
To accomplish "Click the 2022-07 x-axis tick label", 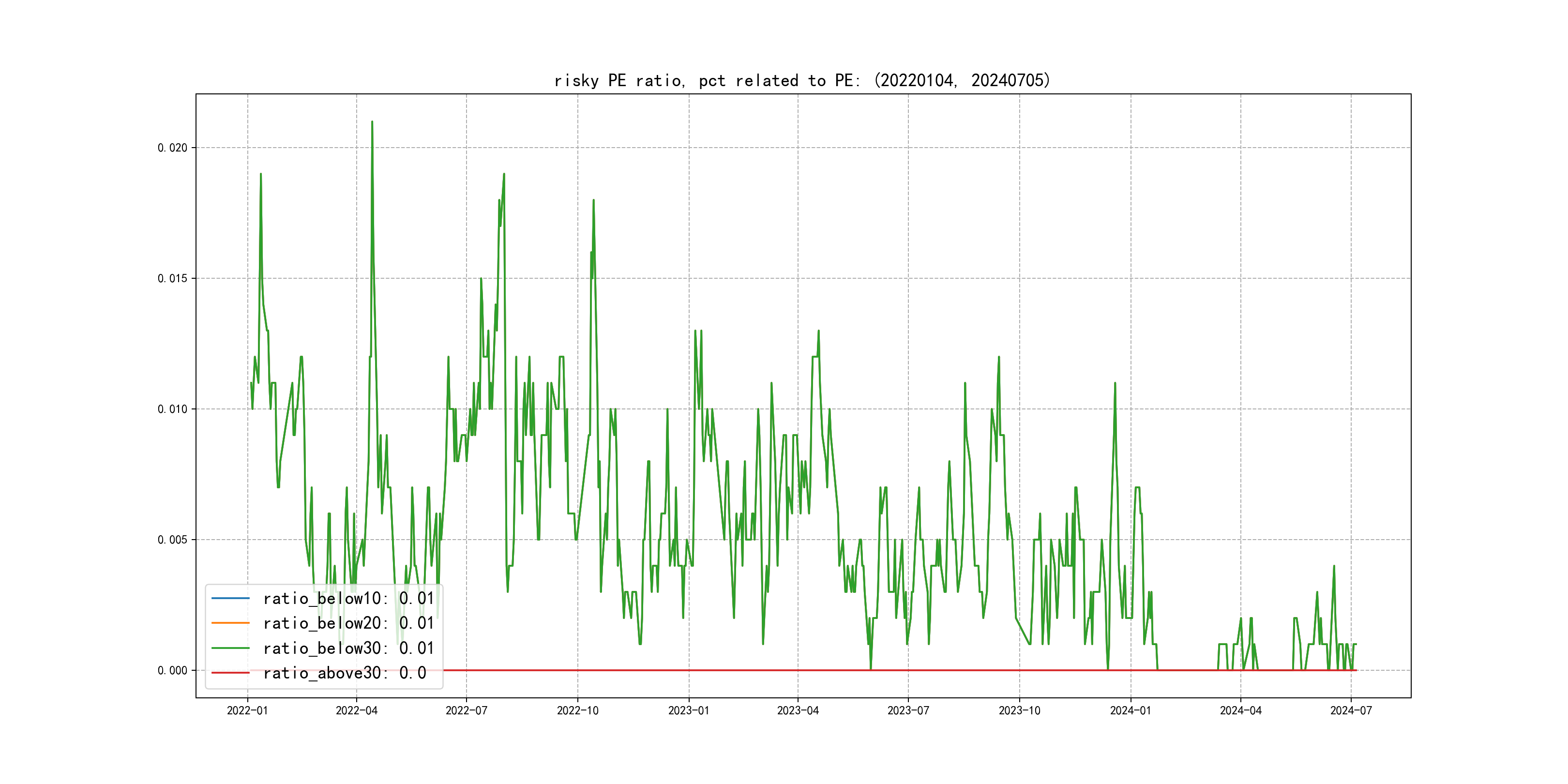I will tap(466, 710).
